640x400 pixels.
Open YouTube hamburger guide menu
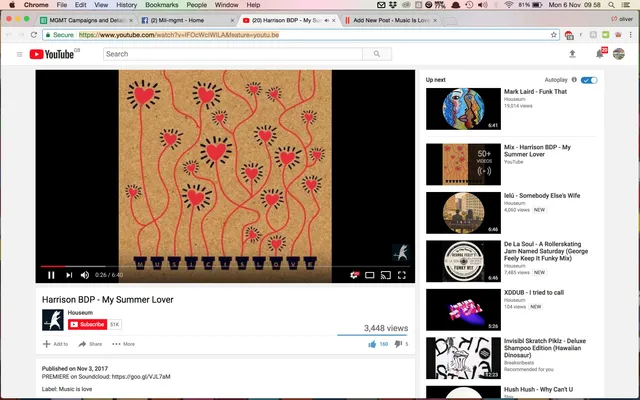pos(19,54)
